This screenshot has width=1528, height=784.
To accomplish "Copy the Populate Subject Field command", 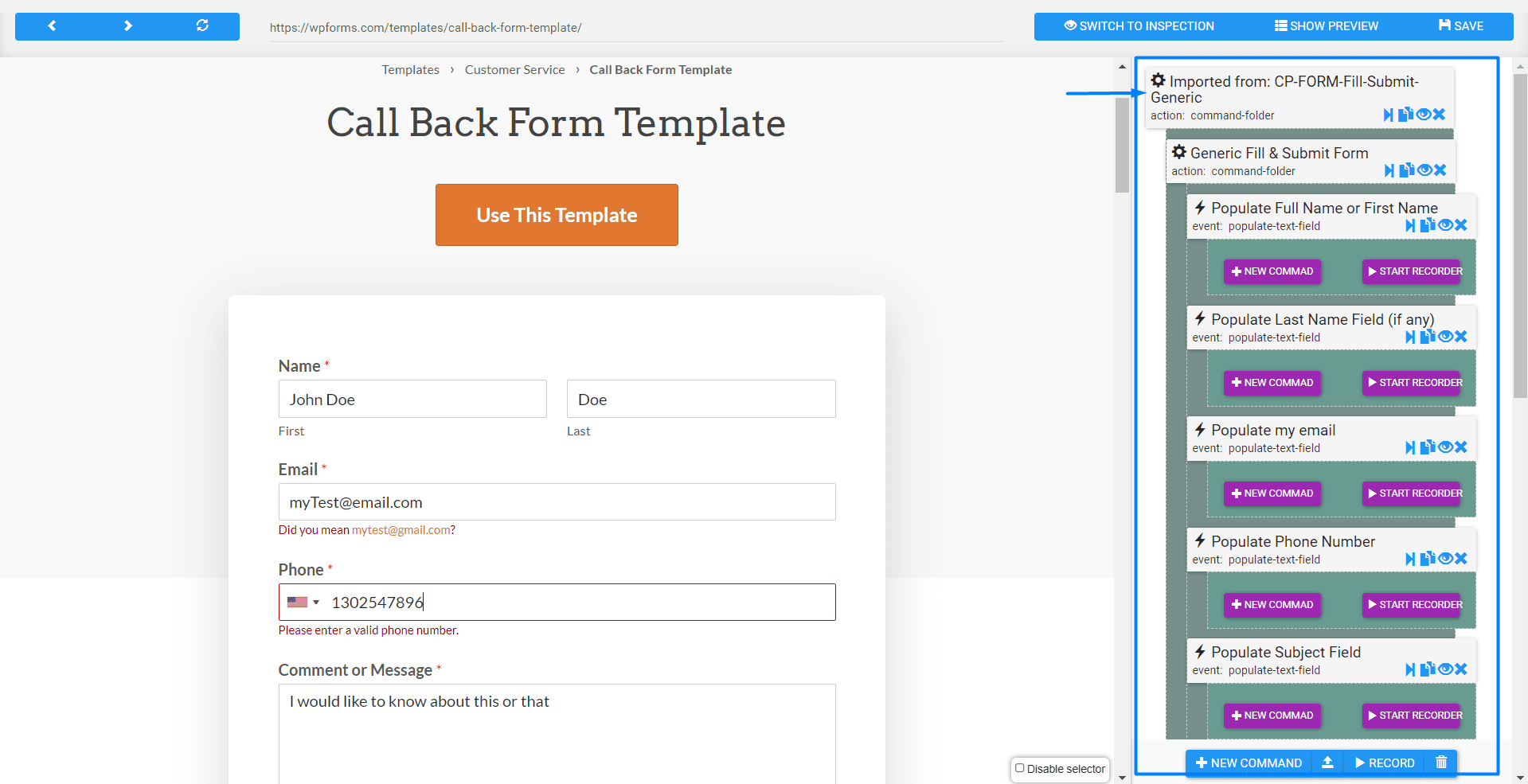I will (x=1428, y=669).
